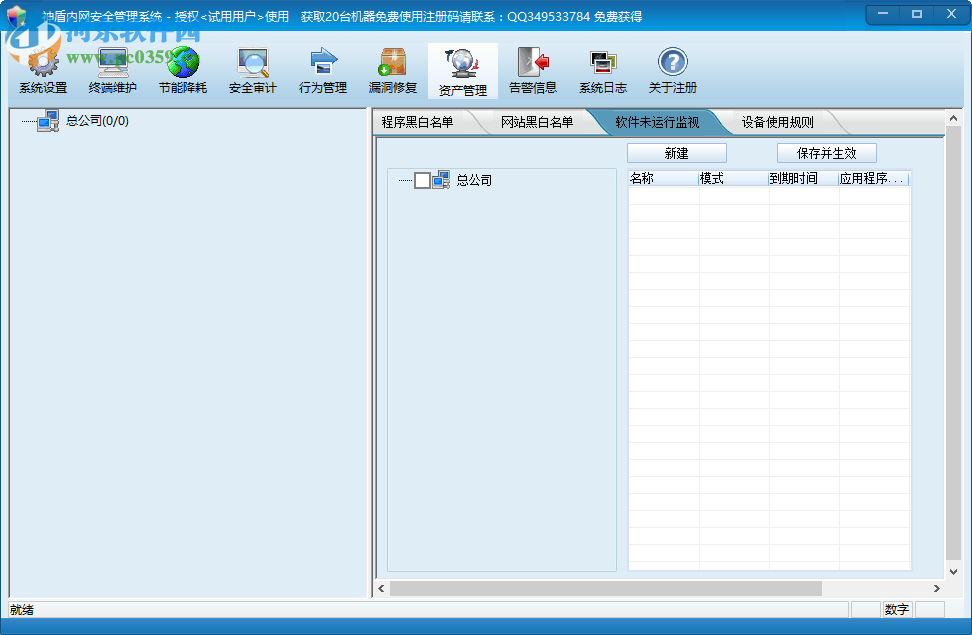Click computer icon beside 总公司(0/0)
Screen dimensions: 972x635
click(48, 120)
